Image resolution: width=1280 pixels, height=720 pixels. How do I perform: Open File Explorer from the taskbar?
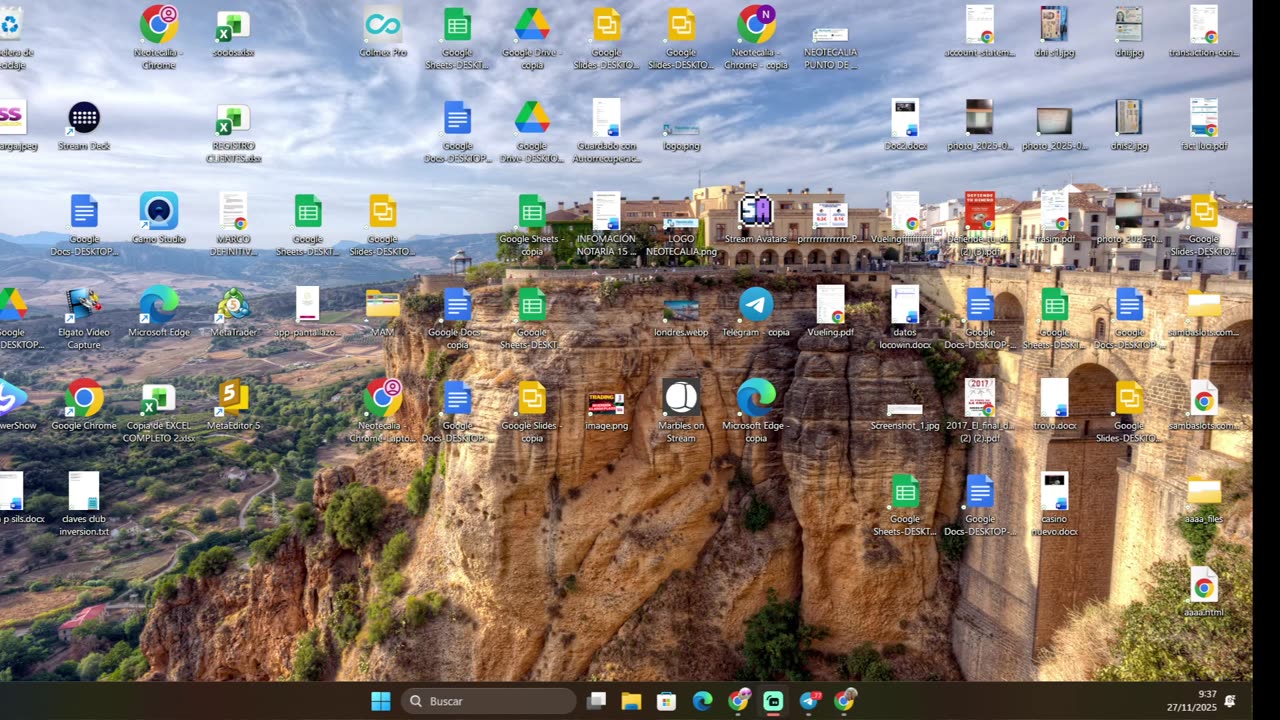[x=631, y=701]
